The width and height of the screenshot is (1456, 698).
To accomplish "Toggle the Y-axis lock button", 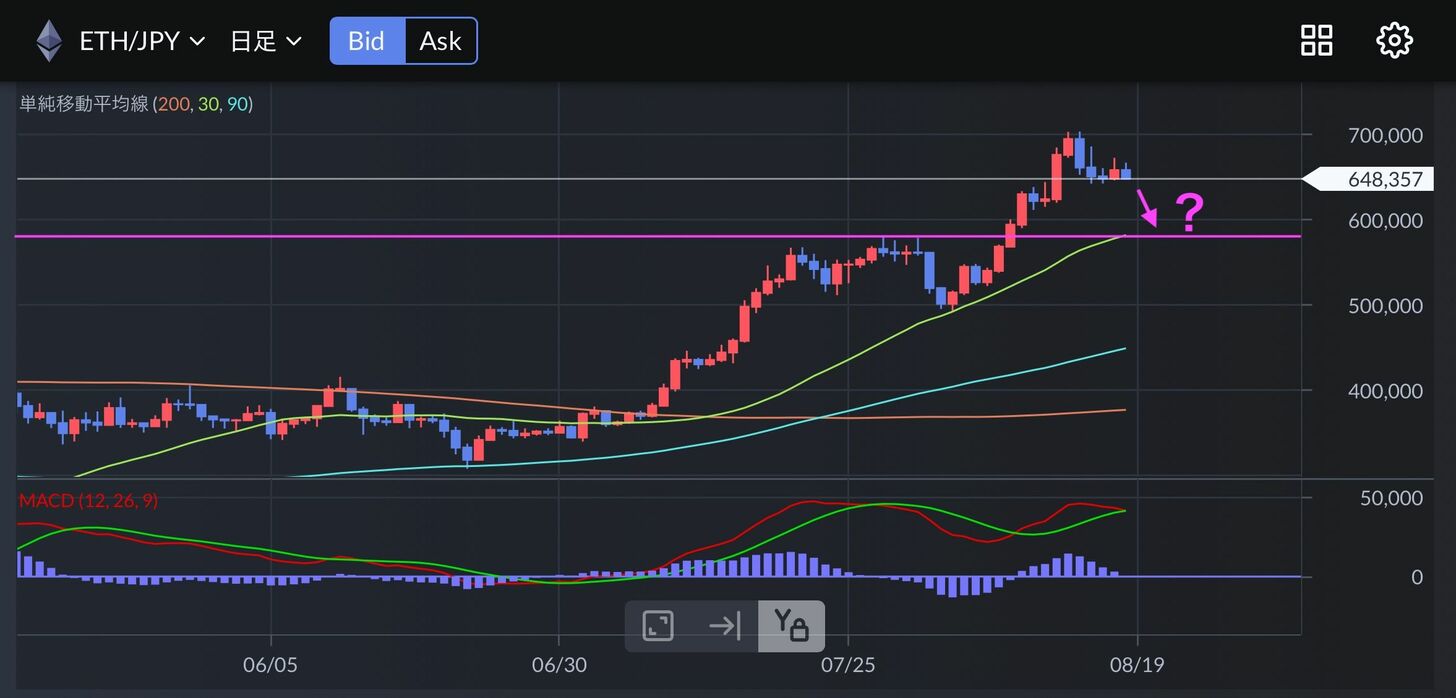I will (x=791, y=627).
